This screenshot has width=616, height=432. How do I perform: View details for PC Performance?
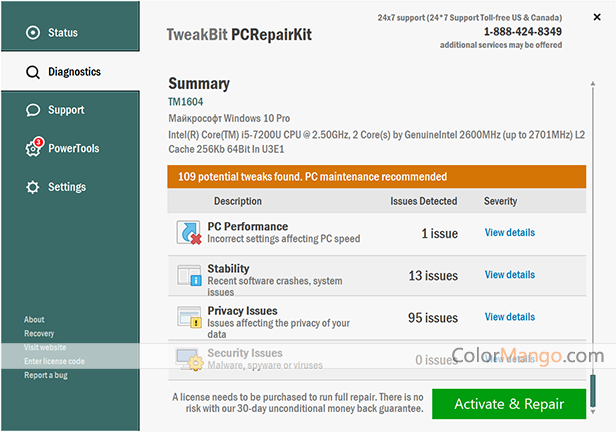pyautogui.click(x=510, y=232)
